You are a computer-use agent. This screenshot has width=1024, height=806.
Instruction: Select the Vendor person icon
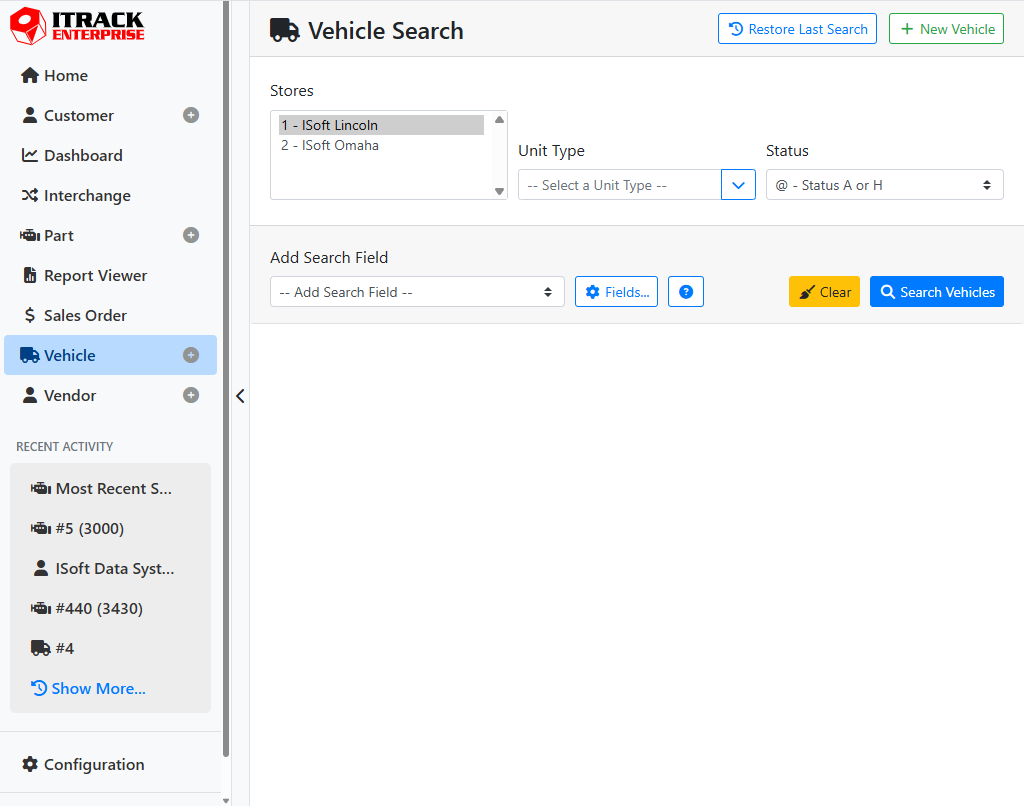[30, 395]
